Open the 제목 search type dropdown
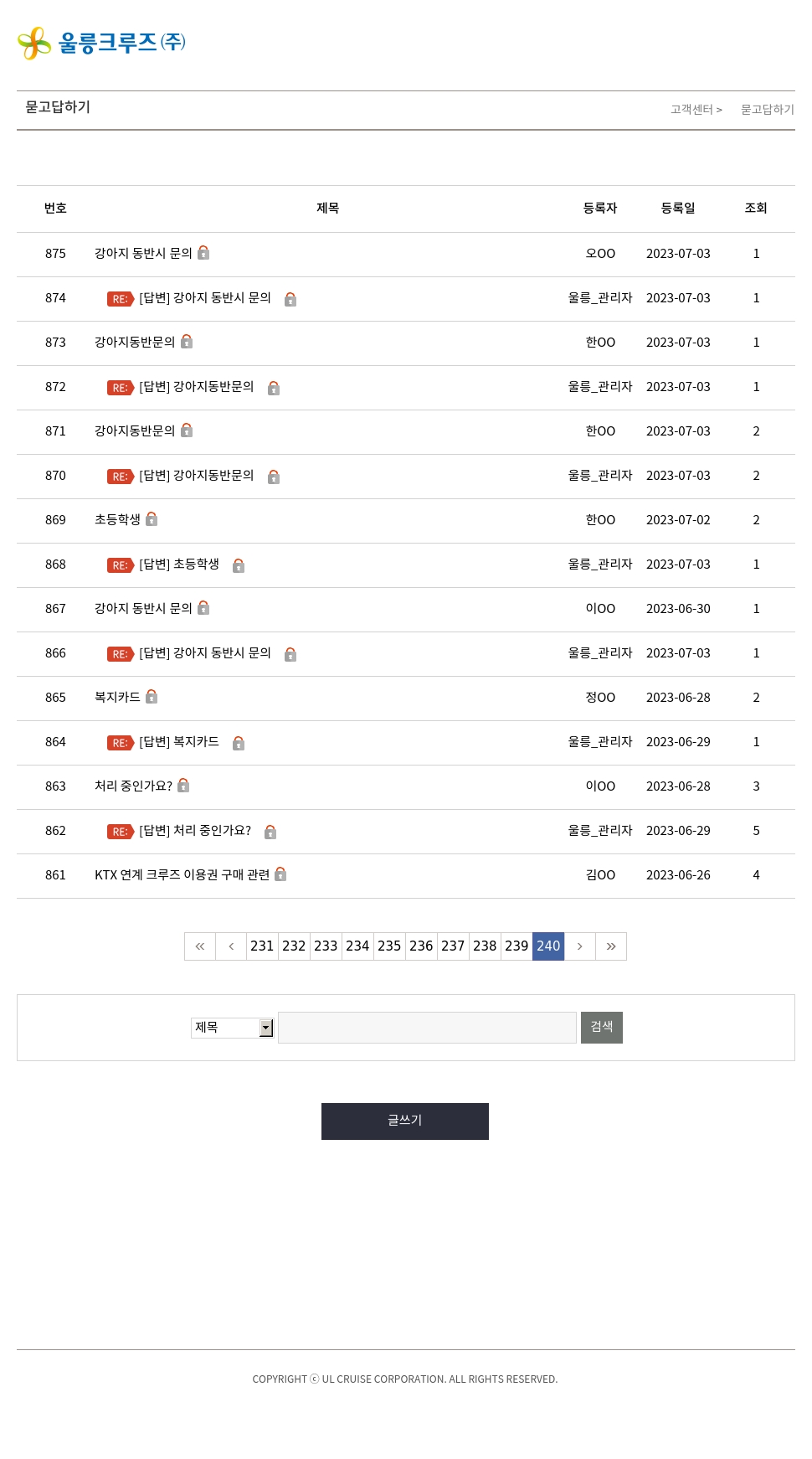Screen dimensions: 812x1459 (232, 1028)
